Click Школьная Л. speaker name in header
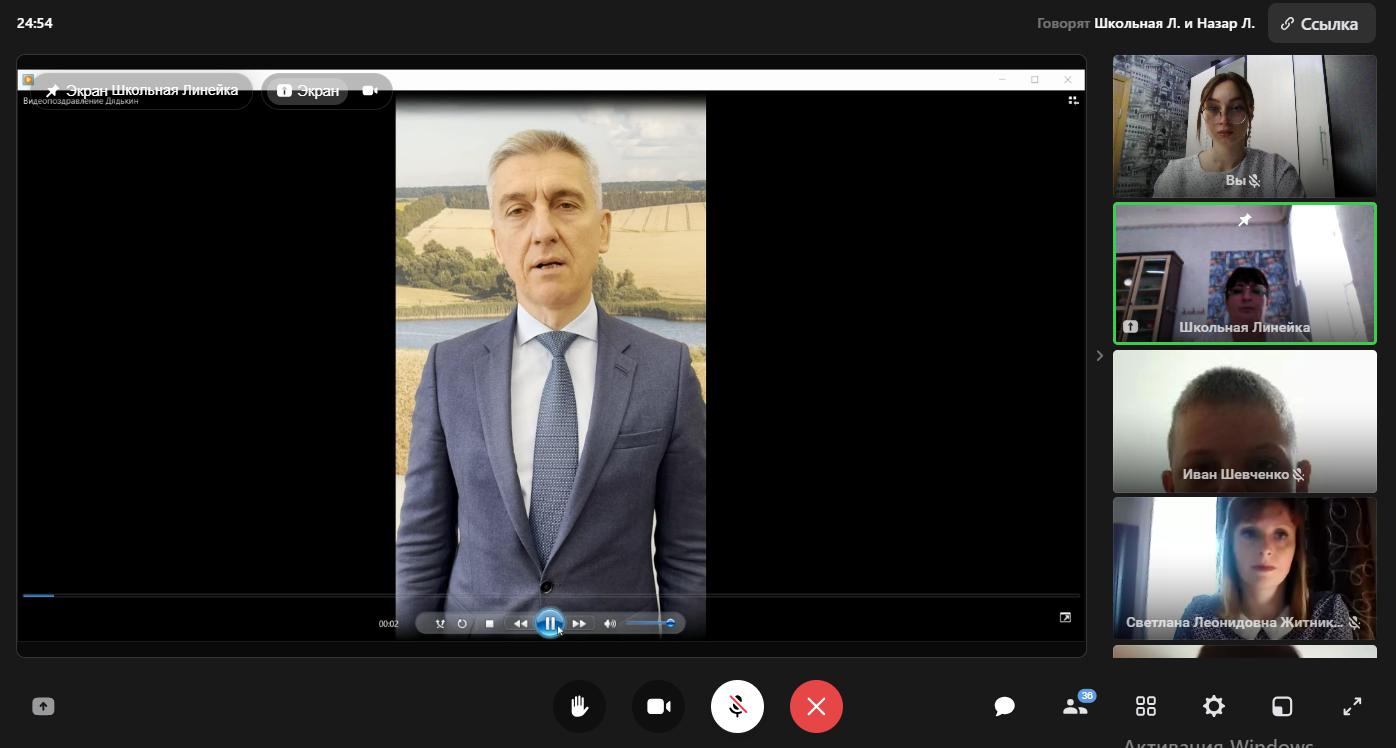Screen dimensions: 1396x748 (1136, 23)
